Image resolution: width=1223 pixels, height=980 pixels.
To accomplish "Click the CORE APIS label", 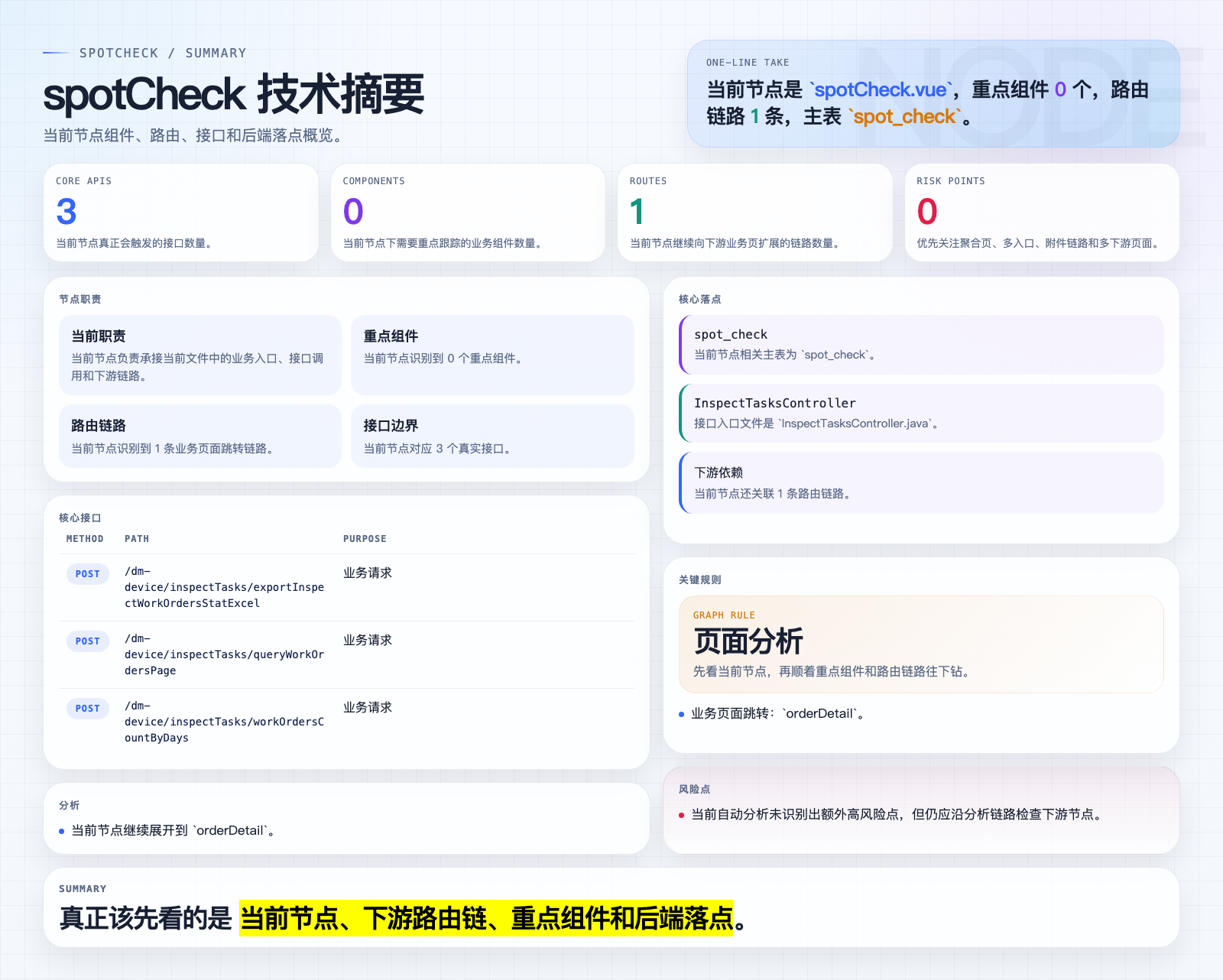I will tap(83, 181).
